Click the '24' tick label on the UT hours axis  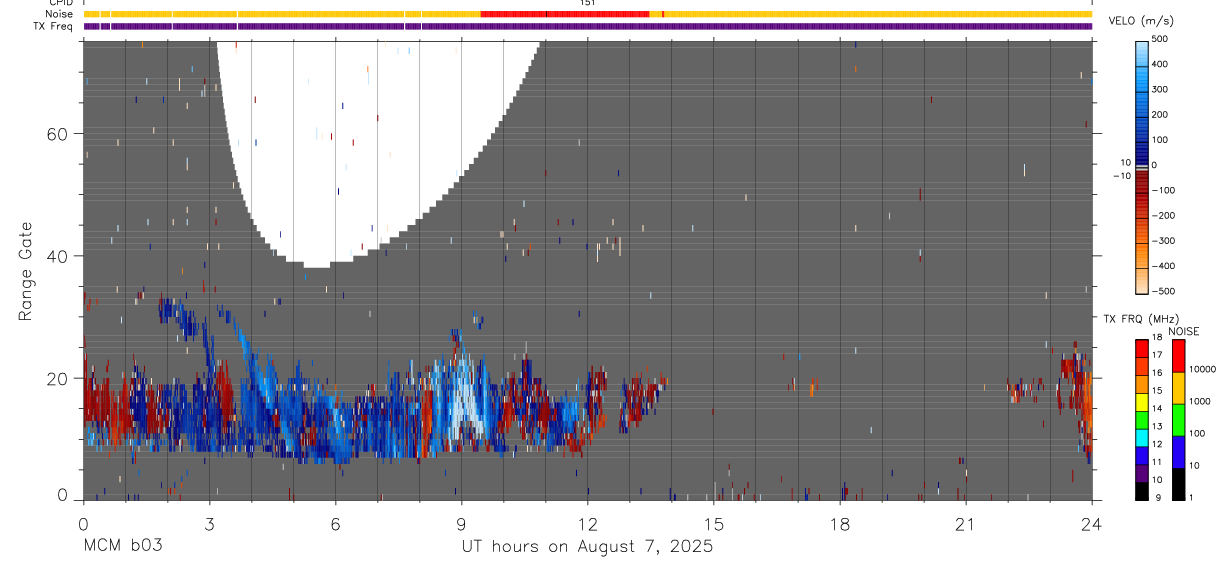(1091, 524)
